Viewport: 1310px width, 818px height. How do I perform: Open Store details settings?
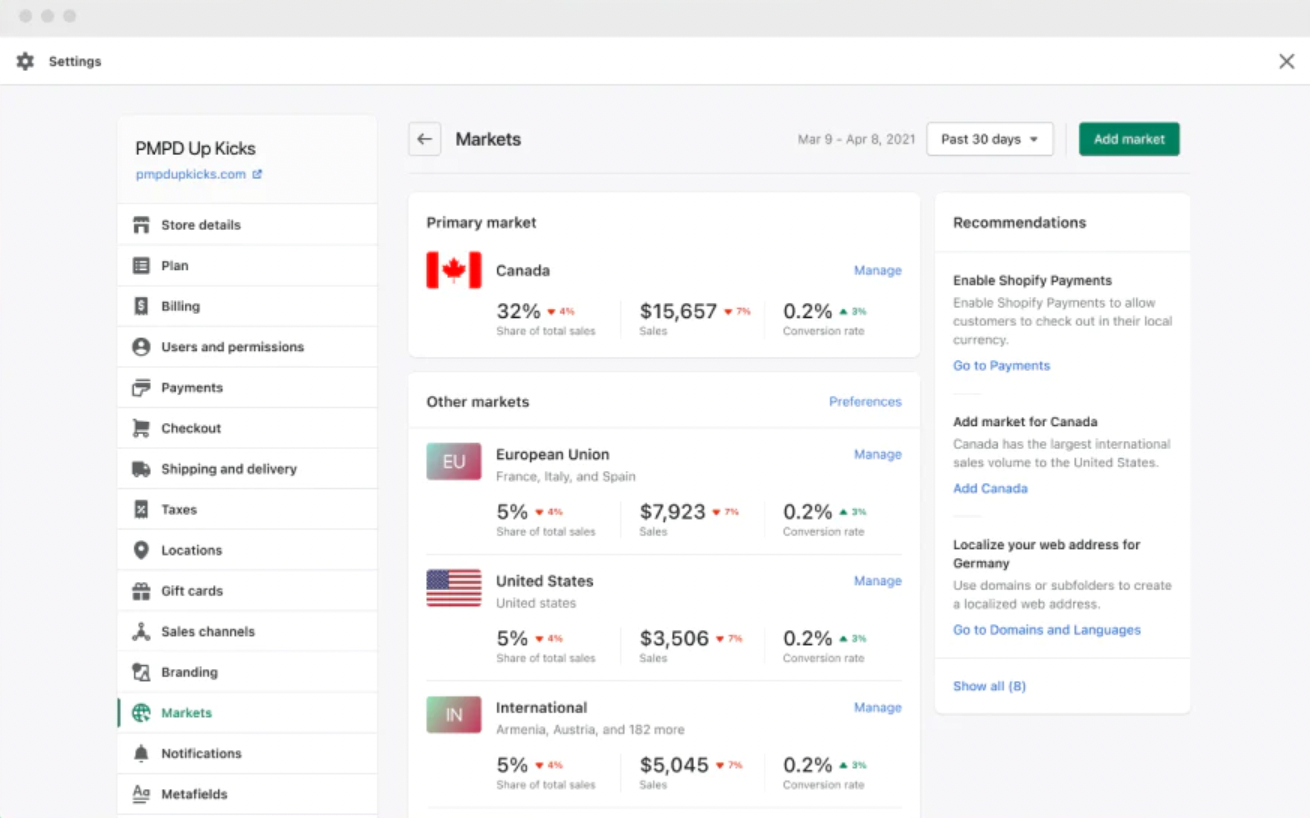247,225
